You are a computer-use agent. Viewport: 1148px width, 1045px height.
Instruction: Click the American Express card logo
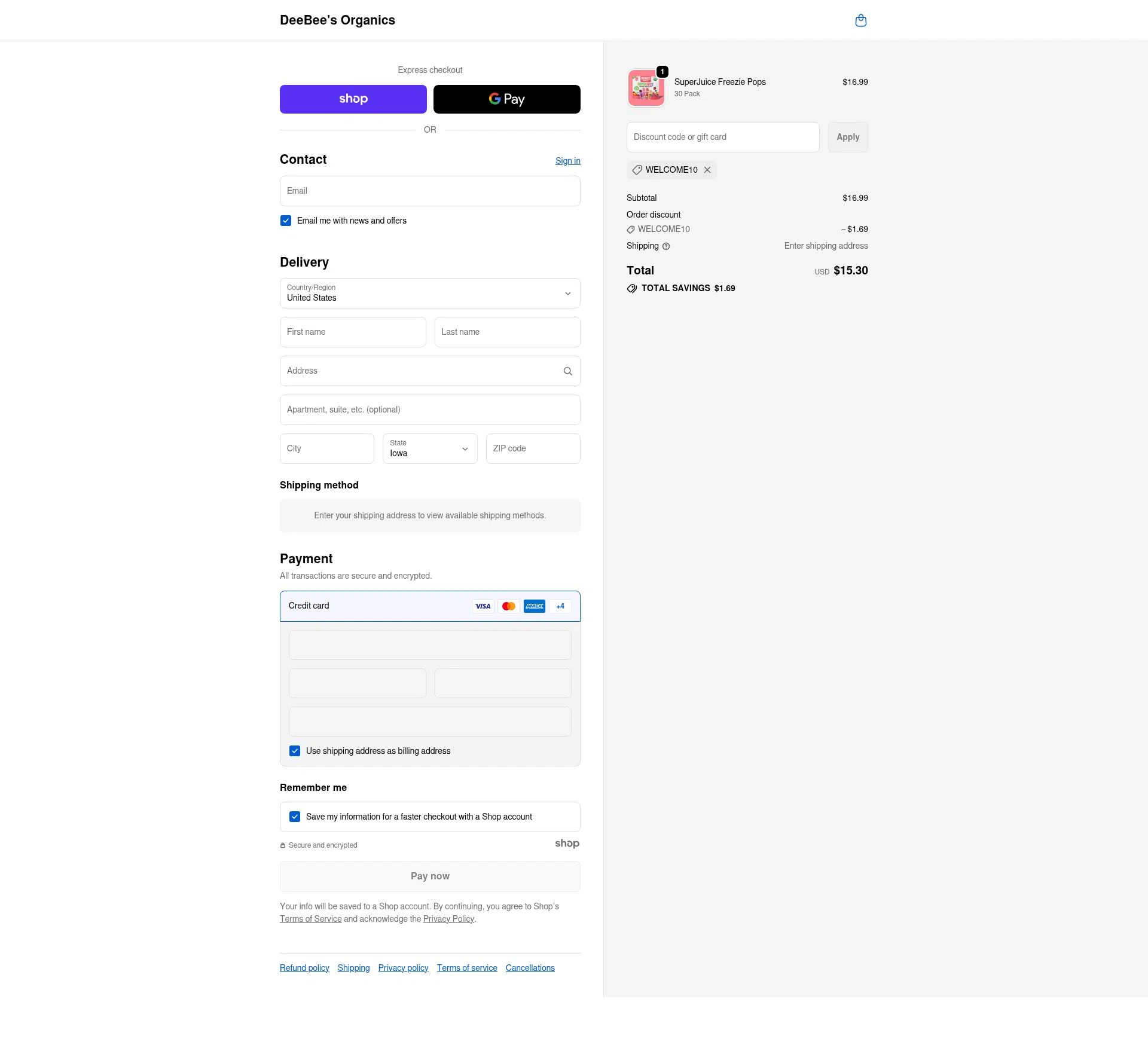coord(534,606)
